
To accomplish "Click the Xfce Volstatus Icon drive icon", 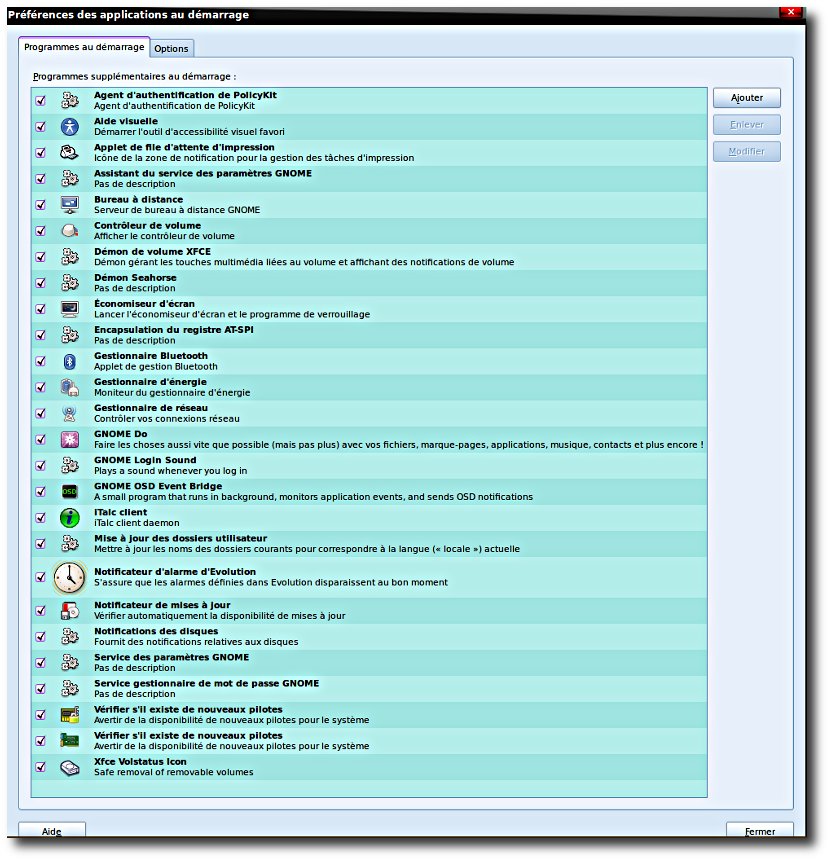I will coord(70,768).
